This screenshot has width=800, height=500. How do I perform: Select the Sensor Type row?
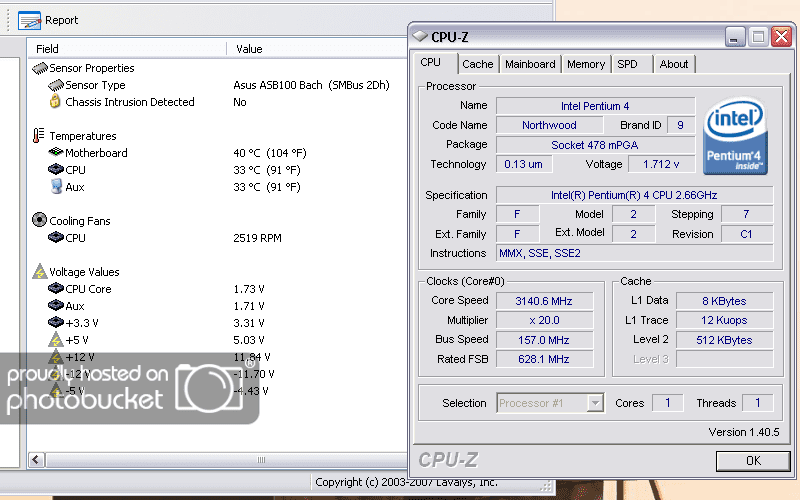click(x=217, y=85)
